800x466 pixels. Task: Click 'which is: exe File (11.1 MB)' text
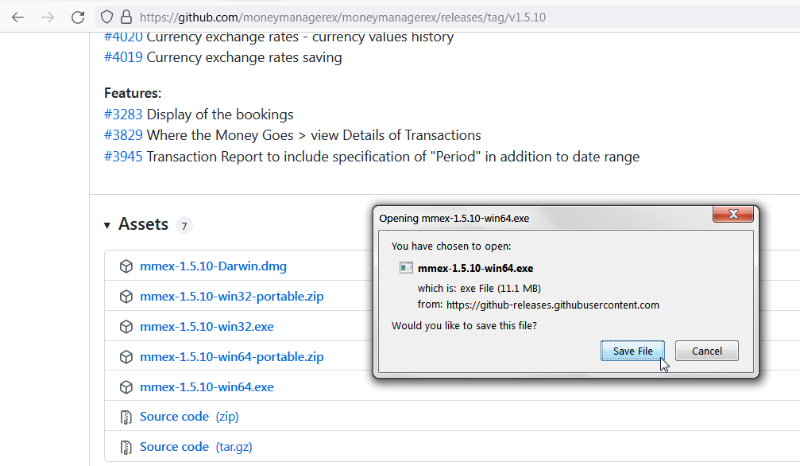click(479, 288)
